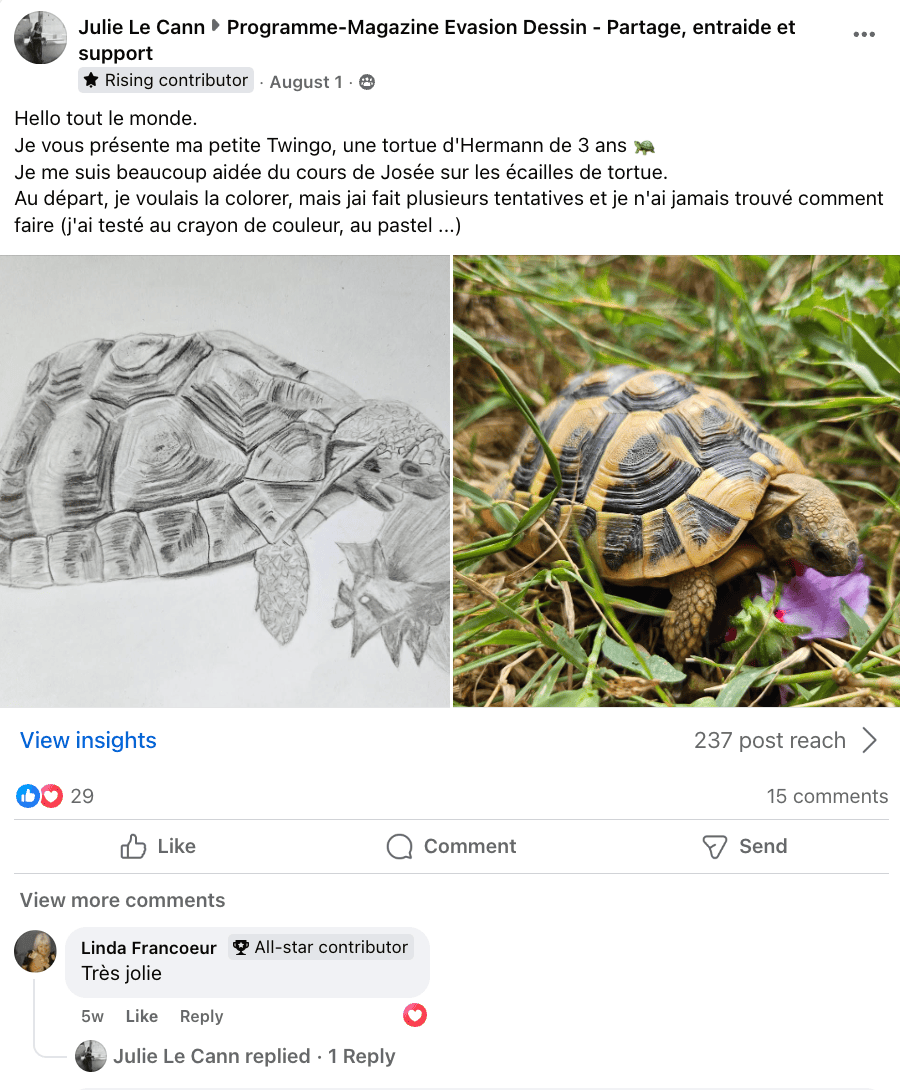This screenshot has width=900, height=1090.
Task: Open the three-dots post options menu
Action: click(864, 34)
